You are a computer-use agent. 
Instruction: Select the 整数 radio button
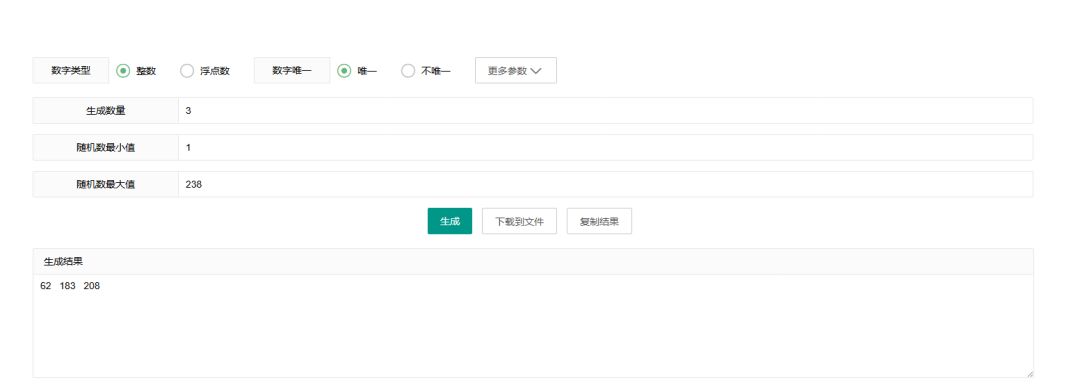pos(123,70)
